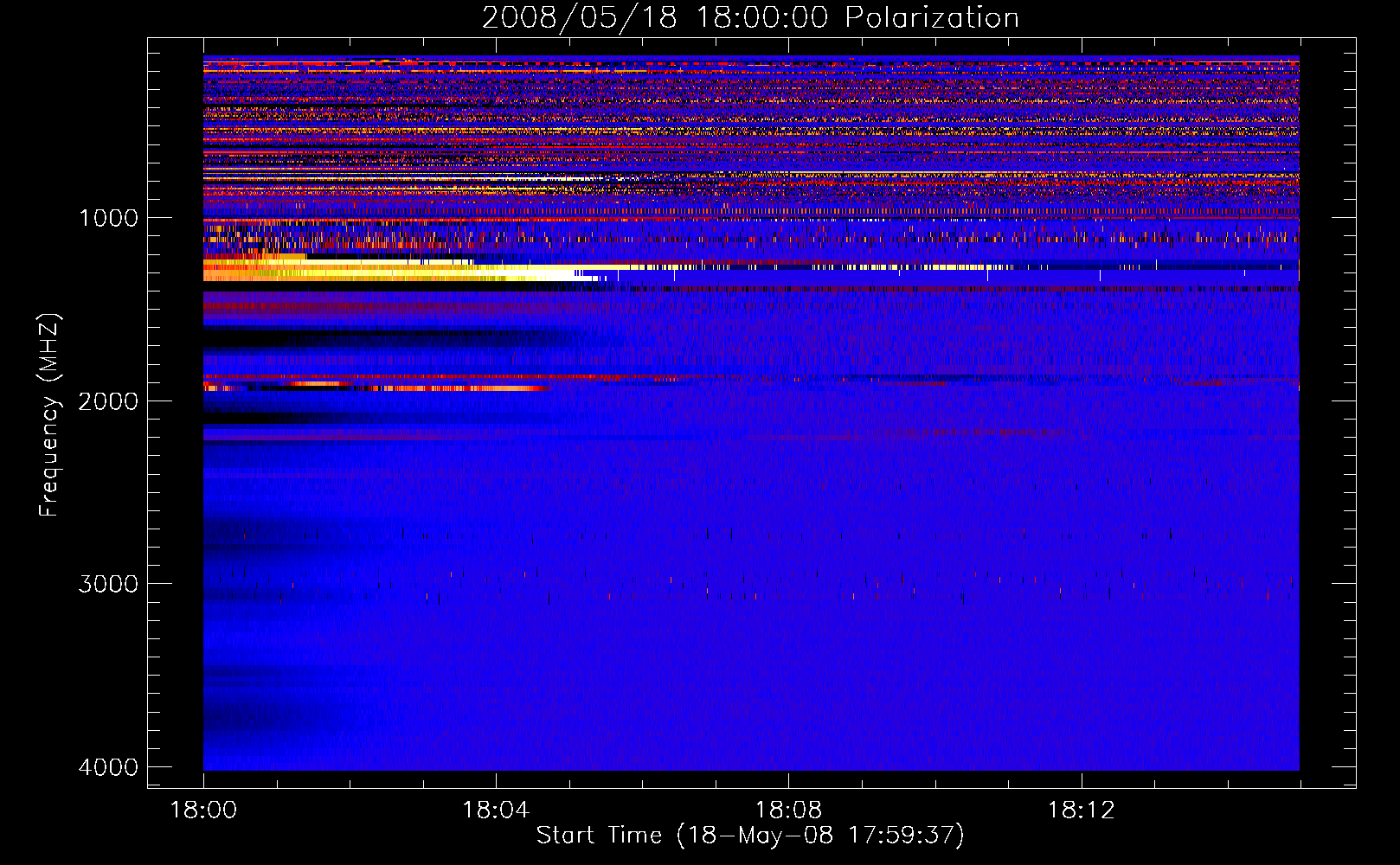This screenshot has height=865, width=1400.
Task: Click the 18:08 time tick label
Action: click(788, 811)
